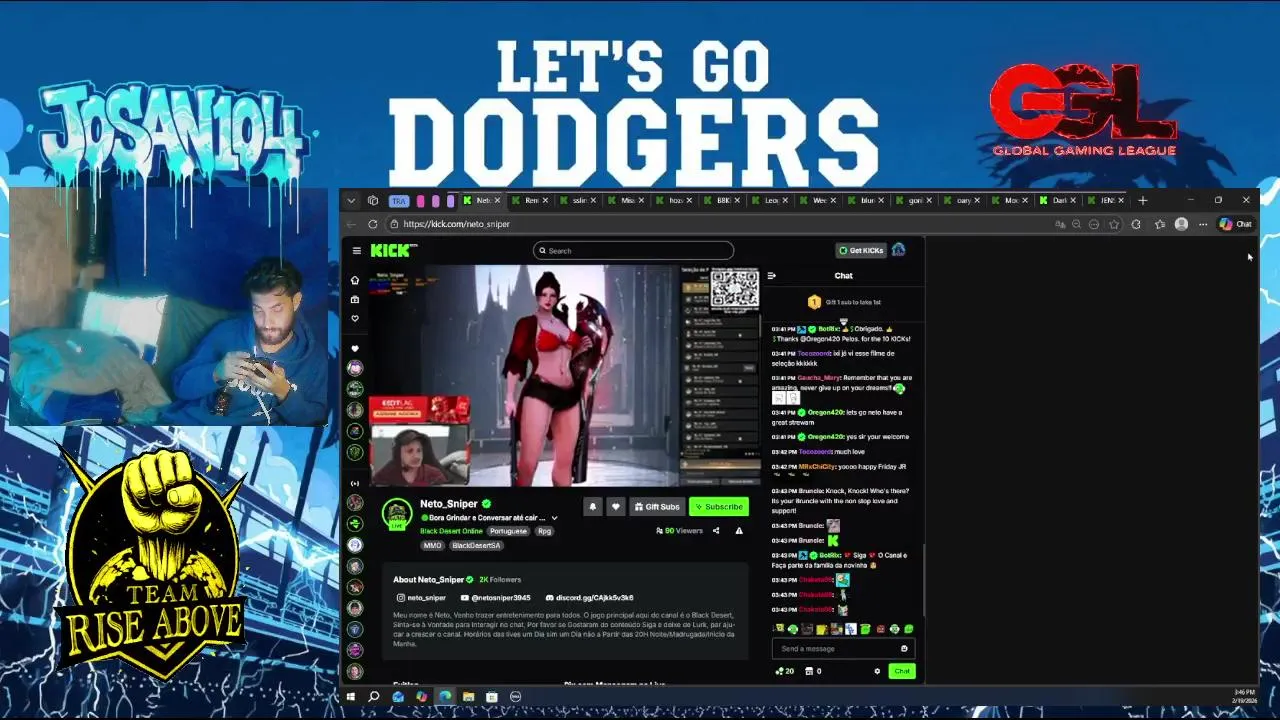The height and width of the screenshot is (720, 1280).
Task: Switch to the TRA tab group
Action: pyautogui.click(x=399, y=201)
